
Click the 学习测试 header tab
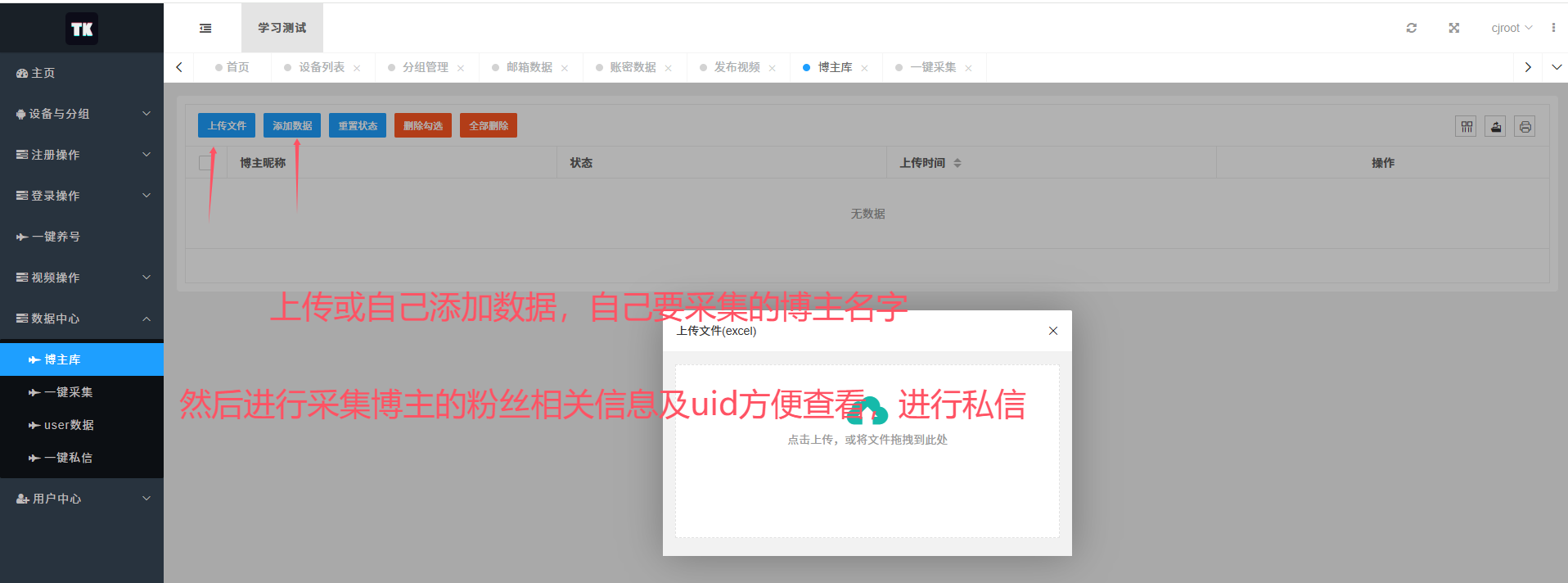[282, 28]
